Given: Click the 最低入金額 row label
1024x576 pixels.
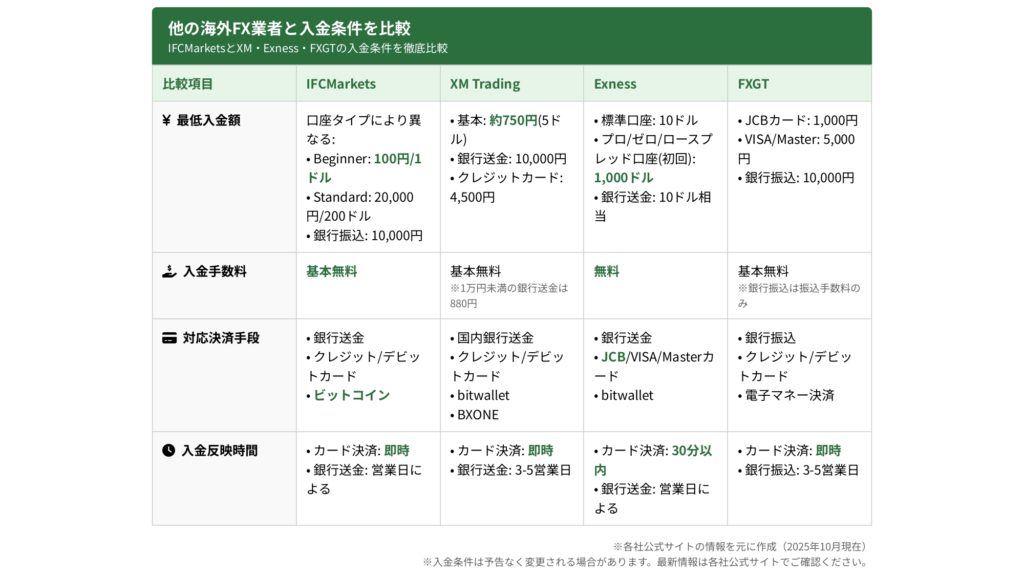Looking at the screenshot, I should 208,120.
